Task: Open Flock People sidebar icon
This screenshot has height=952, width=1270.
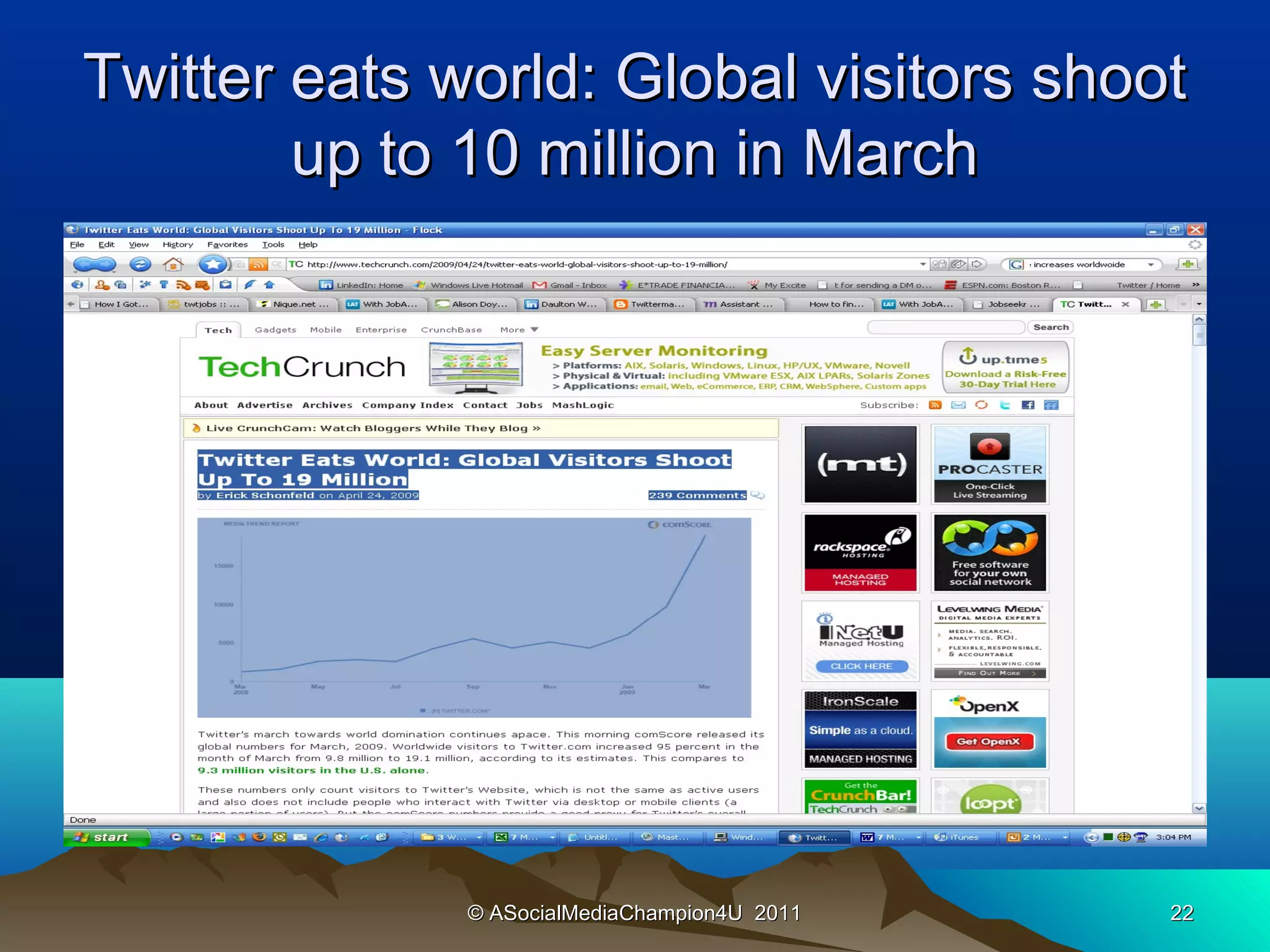Action: (x=102, y=284)
